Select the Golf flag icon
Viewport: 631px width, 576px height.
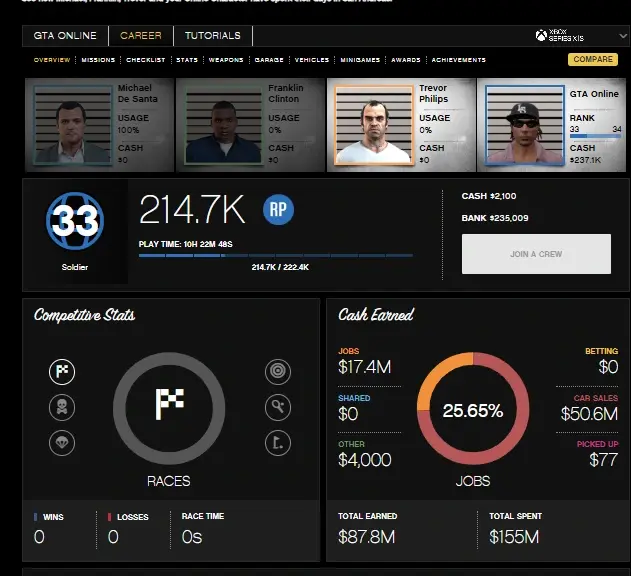coord(278,442)
